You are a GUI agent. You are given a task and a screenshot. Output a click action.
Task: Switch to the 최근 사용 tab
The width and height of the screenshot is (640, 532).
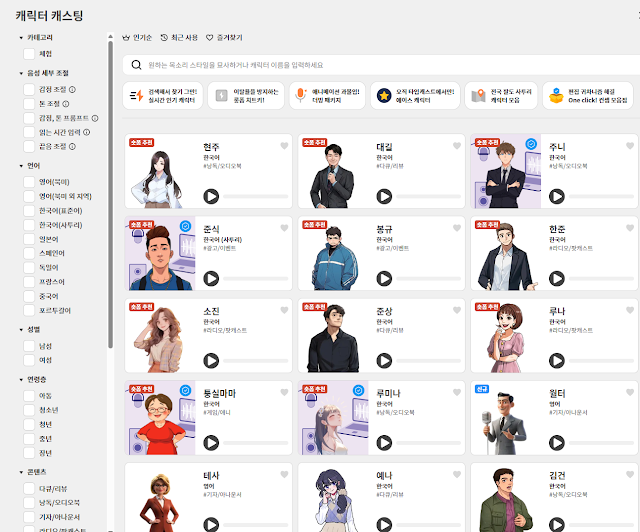[179, 38]
